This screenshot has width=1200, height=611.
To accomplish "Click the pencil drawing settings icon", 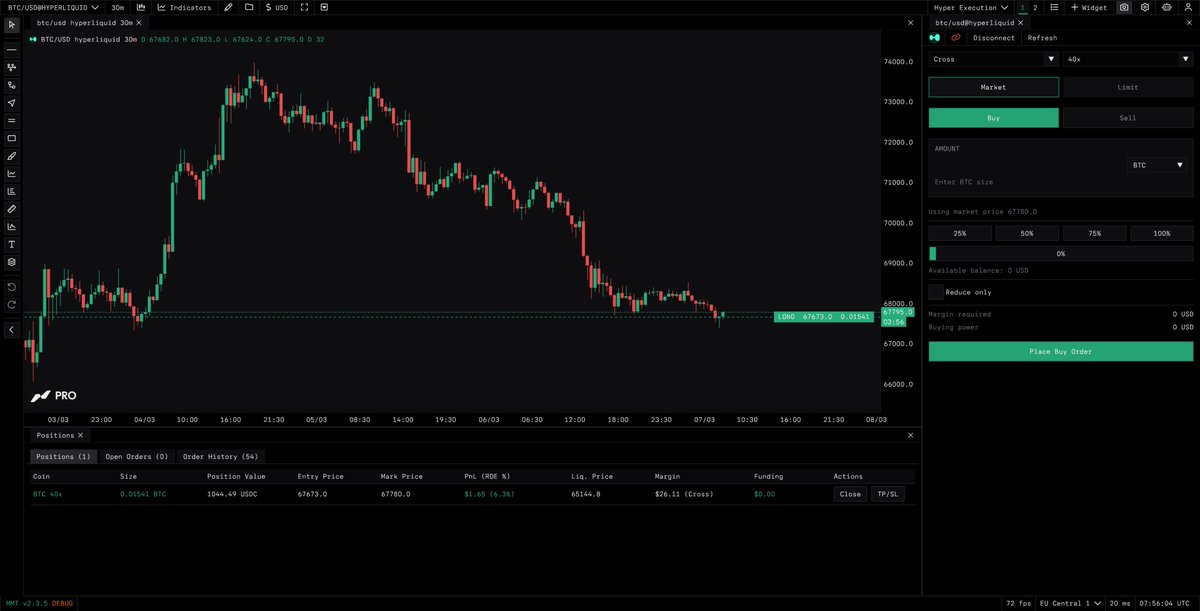I will pos(229,7).
